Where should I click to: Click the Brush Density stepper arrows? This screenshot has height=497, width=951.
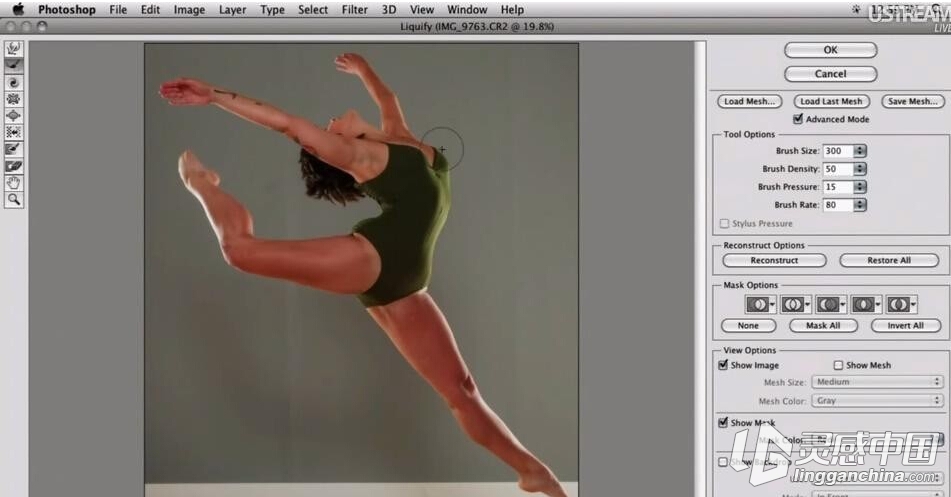tap(860, 169)
